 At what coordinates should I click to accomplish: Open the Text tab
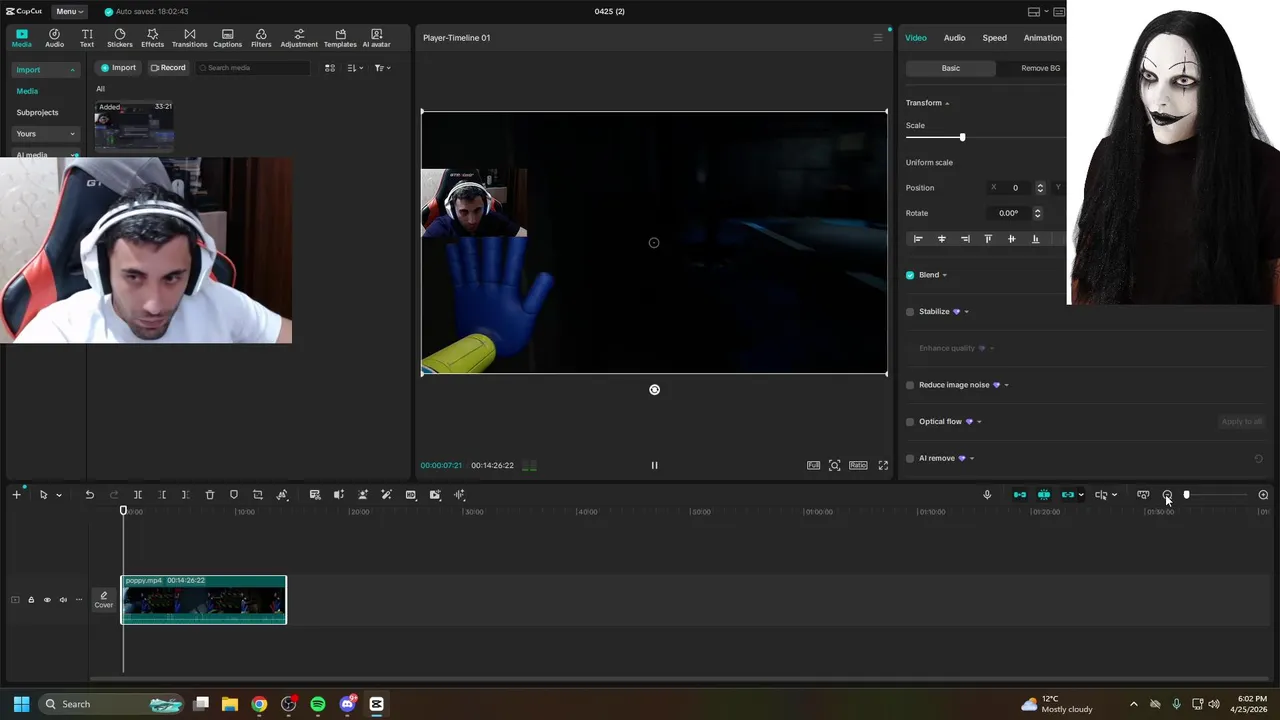point(87,38)
